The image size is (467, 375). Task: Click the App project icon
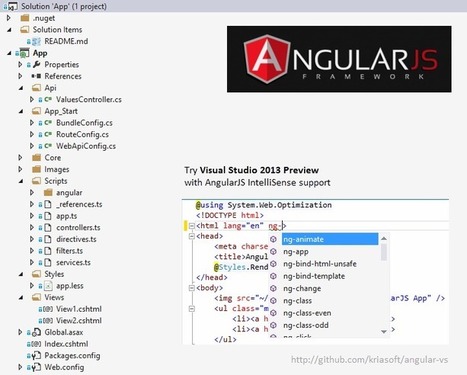point(25,53)
